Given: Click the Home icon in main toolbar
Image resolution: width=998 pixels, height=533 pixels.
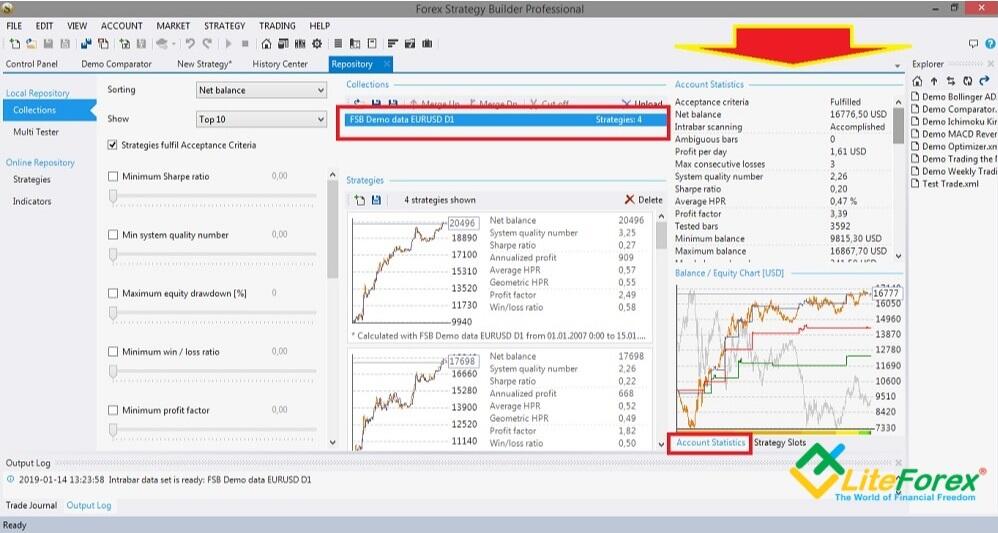Looking at the screenshot, I should click(x=266, y=43).
